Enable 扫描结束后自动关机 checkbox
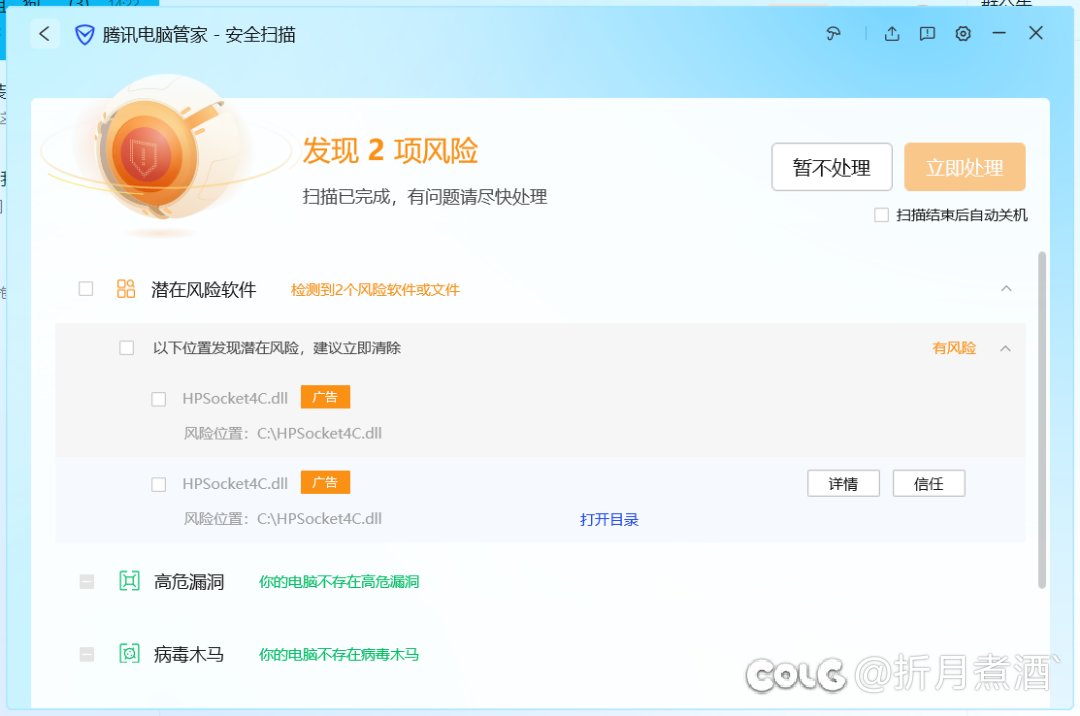 point(881,215)
